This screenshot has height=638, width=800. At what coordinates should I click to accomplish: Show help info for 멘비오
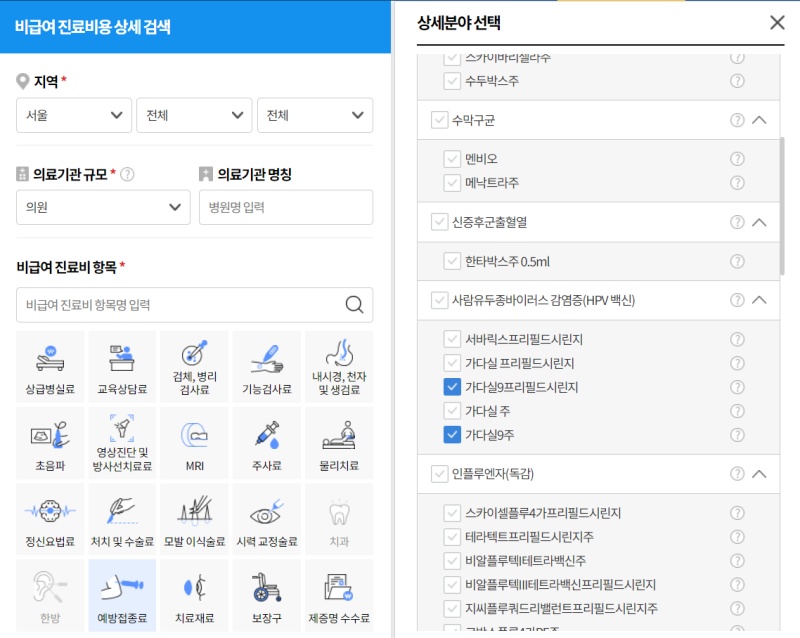[x=737, y=159]
